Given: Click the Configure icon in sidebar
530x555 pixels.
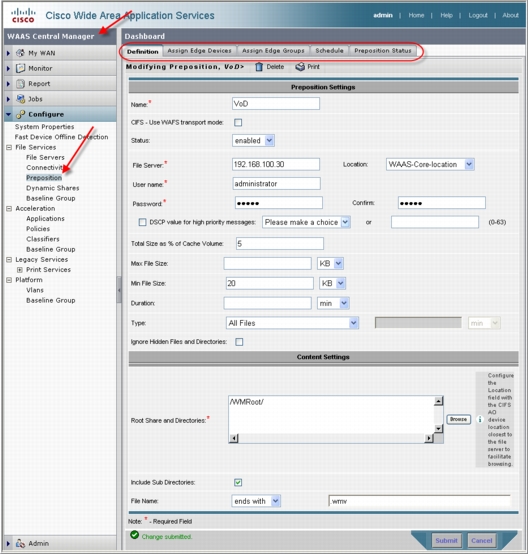Looking at the screenshot, I should coord(21,114).
